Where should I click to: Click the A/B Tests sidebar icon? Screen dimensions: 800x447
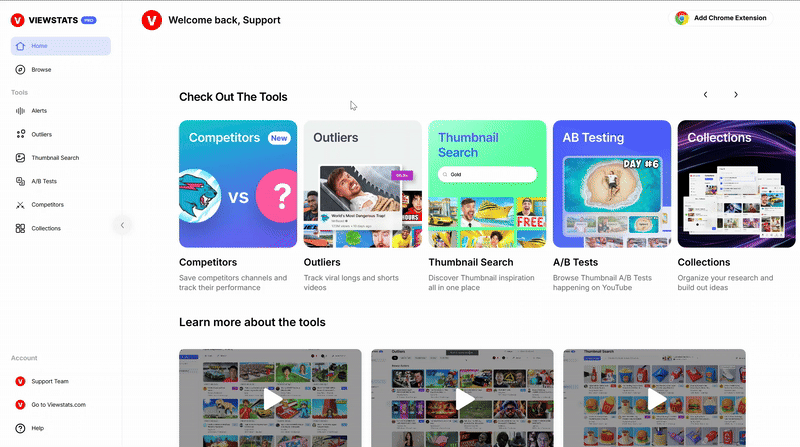pos(20,181)
